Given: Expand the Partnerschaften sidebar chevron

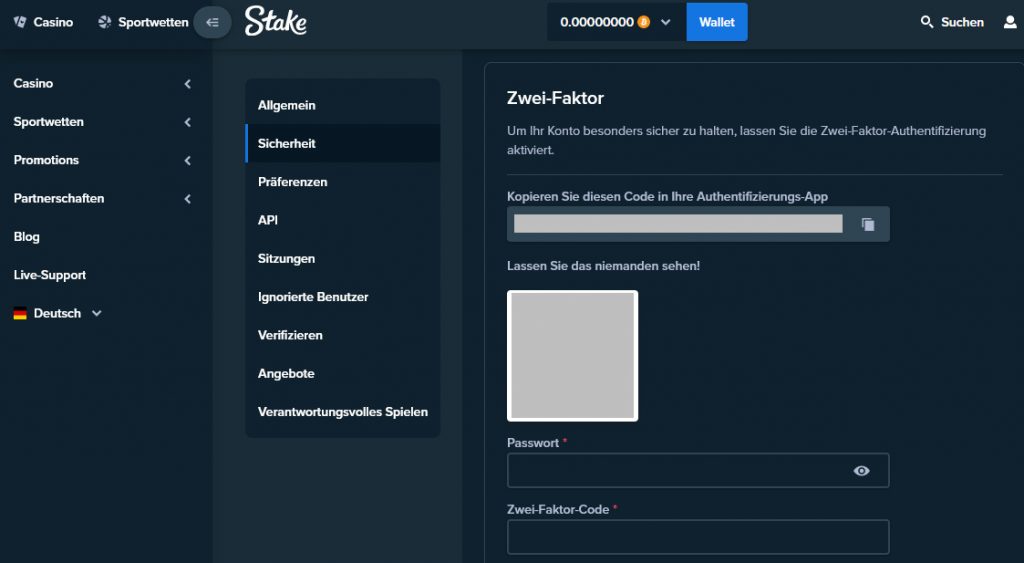Looking at the screenshot, I should pos(187,199).
